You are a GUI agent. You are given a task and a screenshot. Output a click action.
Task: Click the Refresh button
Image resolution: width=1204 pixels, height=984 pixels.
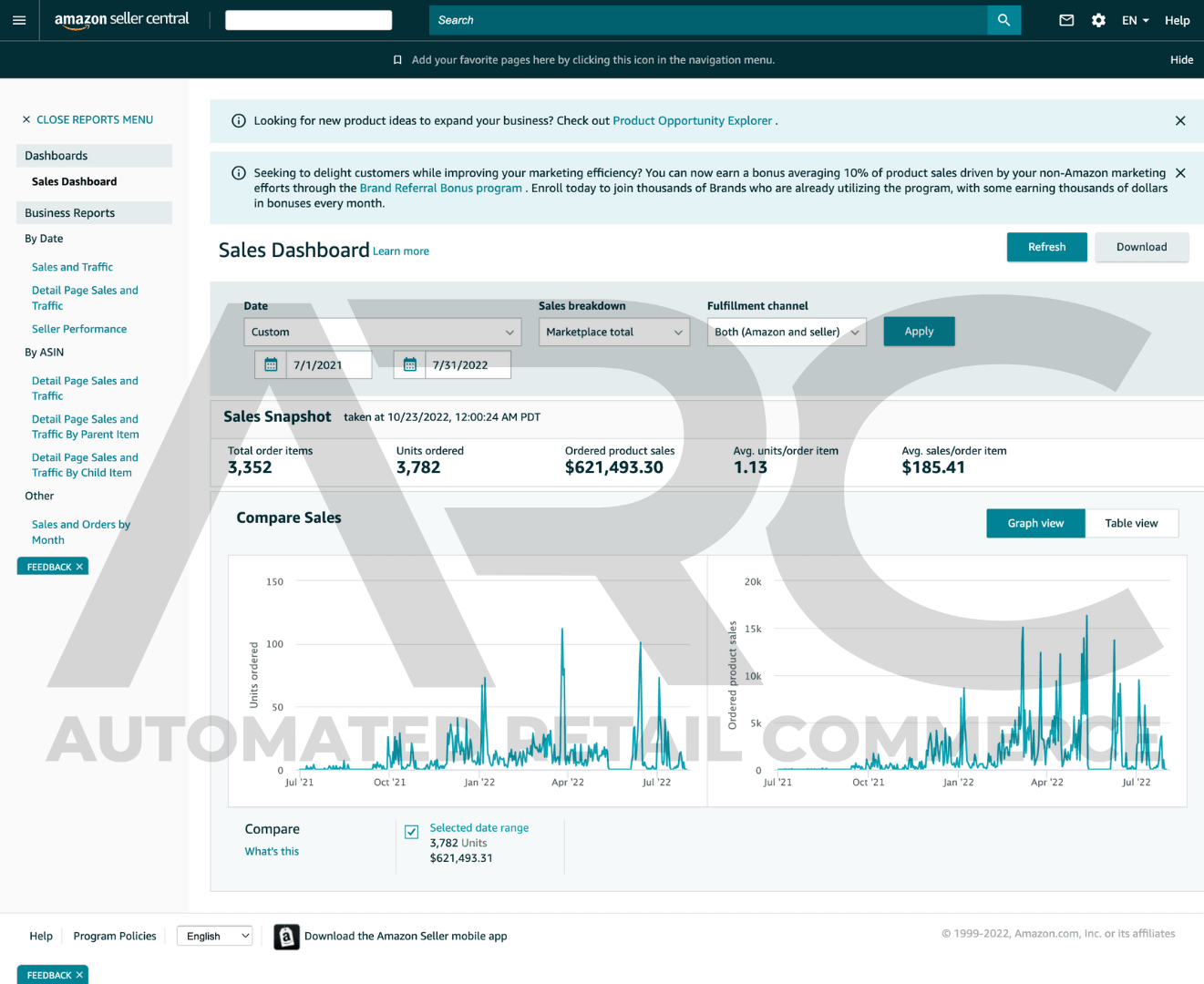[x=1046, y=247]
